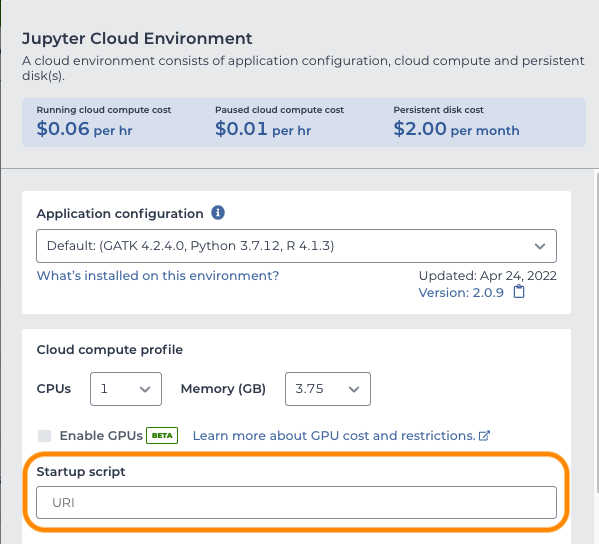This screenshot has width=599, height=544.
Task: Click the Version: 2.0.9 link
Action: (461, 293)
